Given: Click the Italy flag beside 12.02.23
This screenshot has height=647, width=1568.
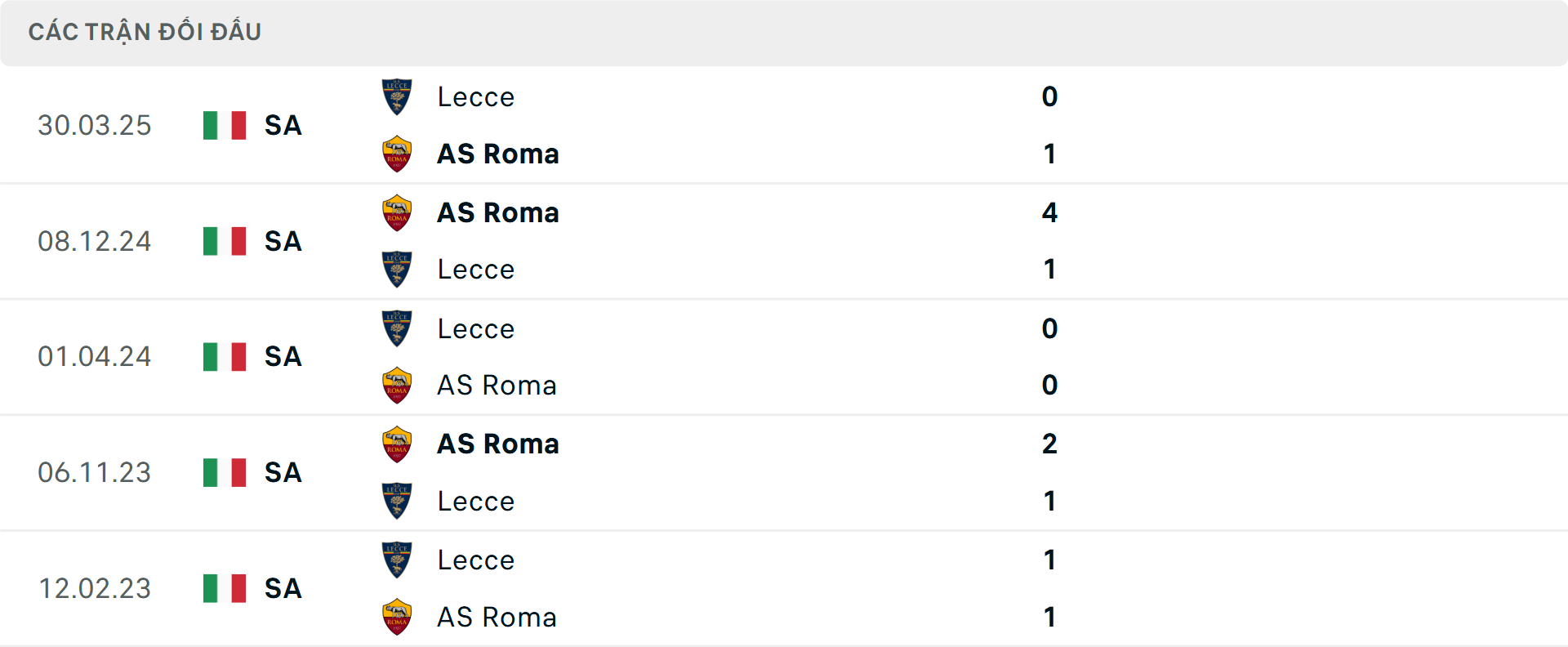Looking at the screenshot, I should pyautogui.click(x=225, y=588).
